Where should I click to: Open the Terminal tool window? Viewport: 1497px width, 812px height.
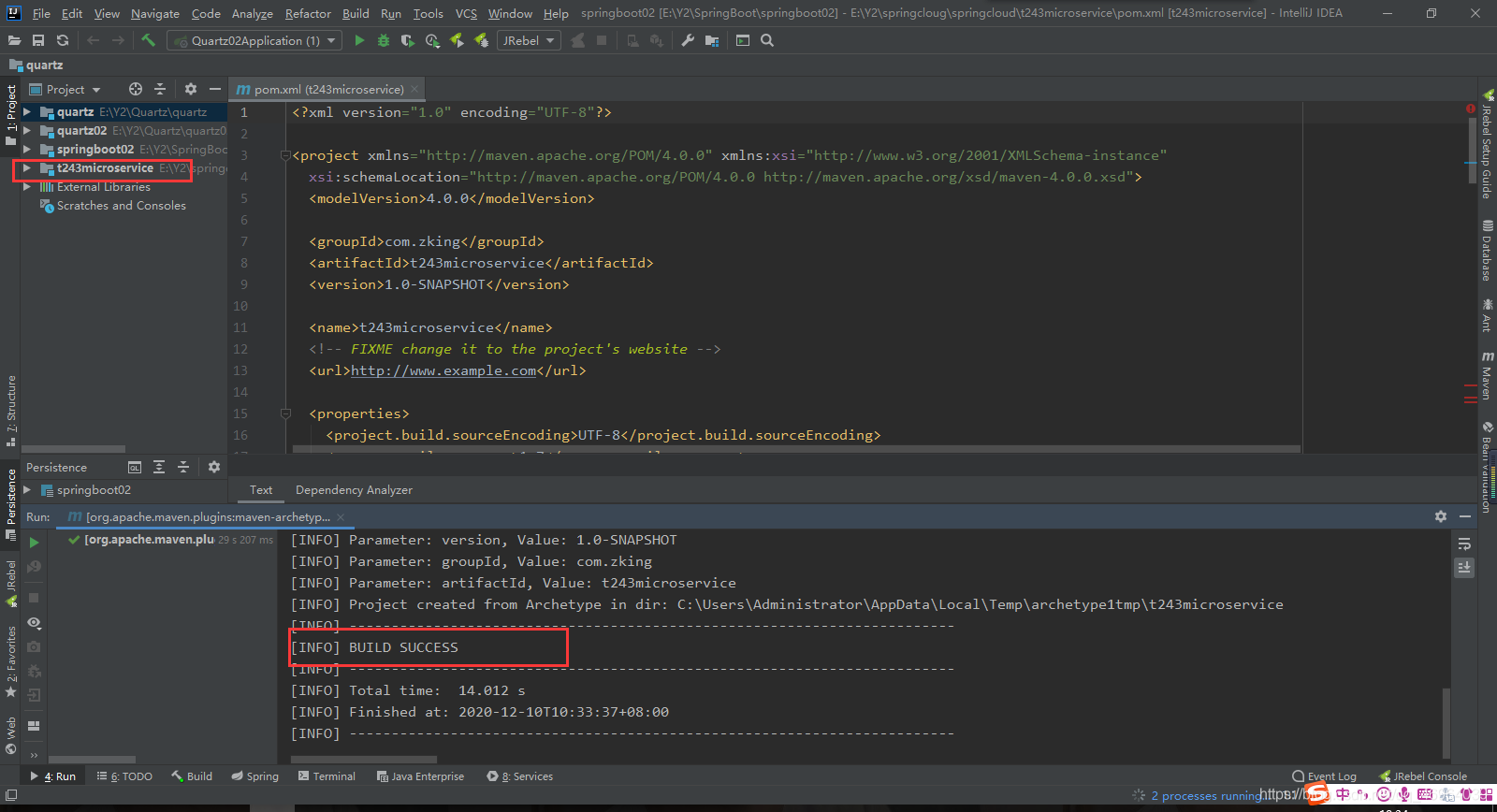click(327, 776)
